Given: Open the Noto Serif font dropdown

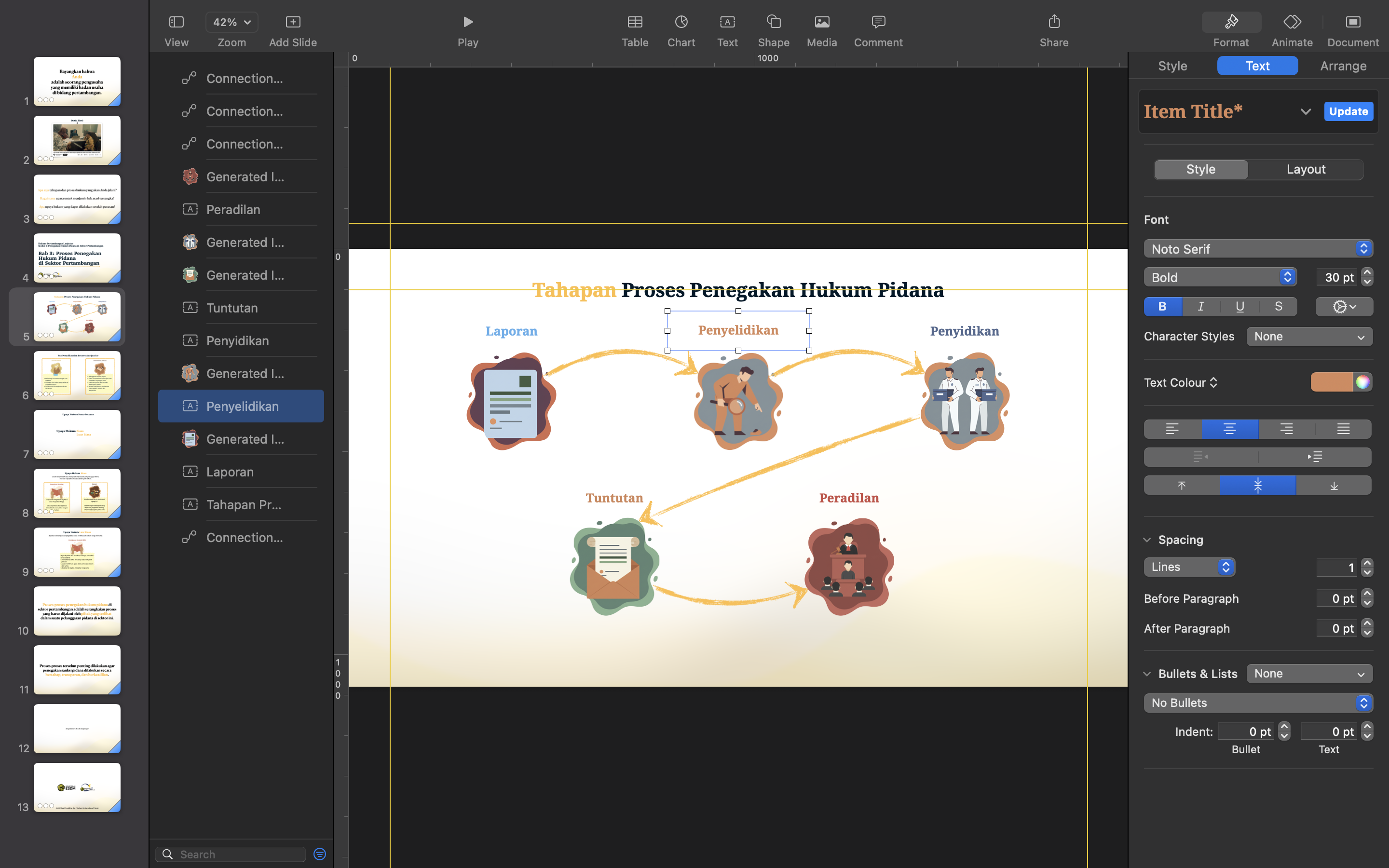Looking at the screenshot, I should click(x=1257, y=248).
